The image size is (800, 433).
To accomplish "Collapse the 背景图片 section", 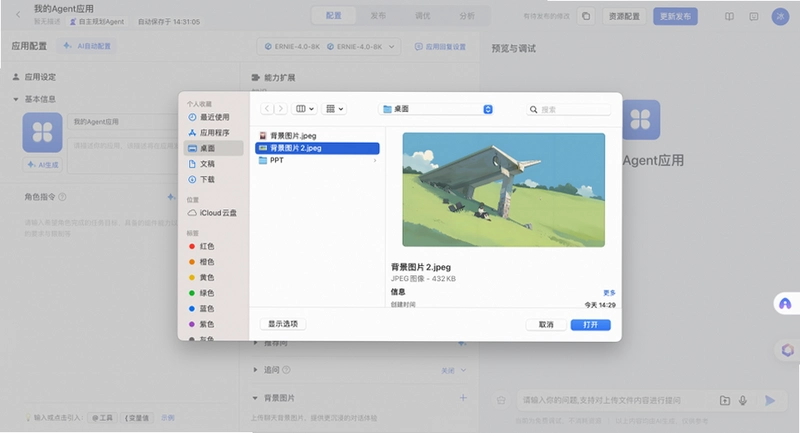I will (255, 398).
